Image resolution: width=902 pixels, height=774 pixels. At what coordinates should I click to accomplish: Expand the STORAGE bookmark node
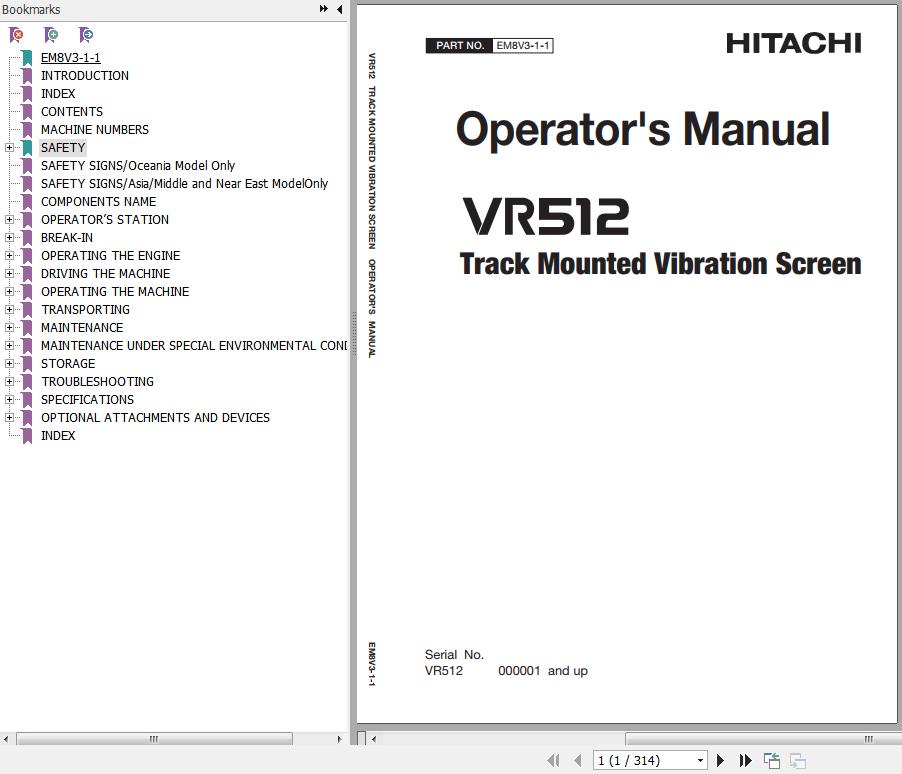(9, 363)
